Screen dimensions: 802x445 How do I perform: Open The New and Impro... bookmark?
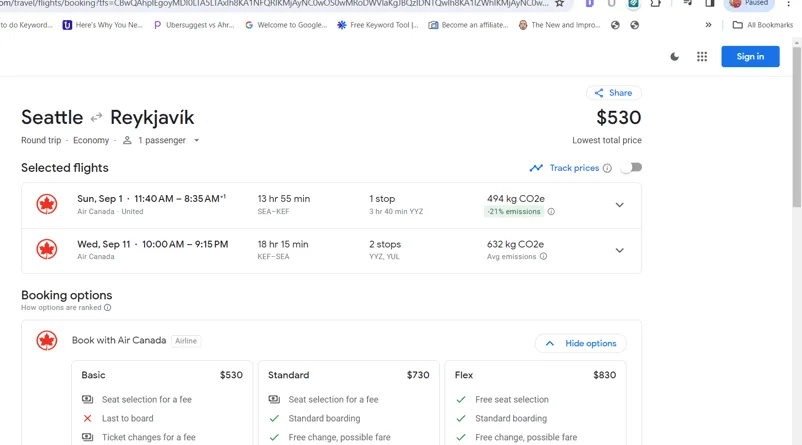coord(560,25)
